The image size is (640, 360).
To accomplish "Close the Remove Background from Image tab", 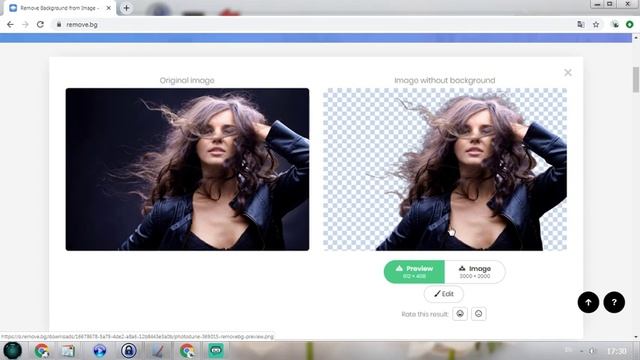I will point(109,8).
